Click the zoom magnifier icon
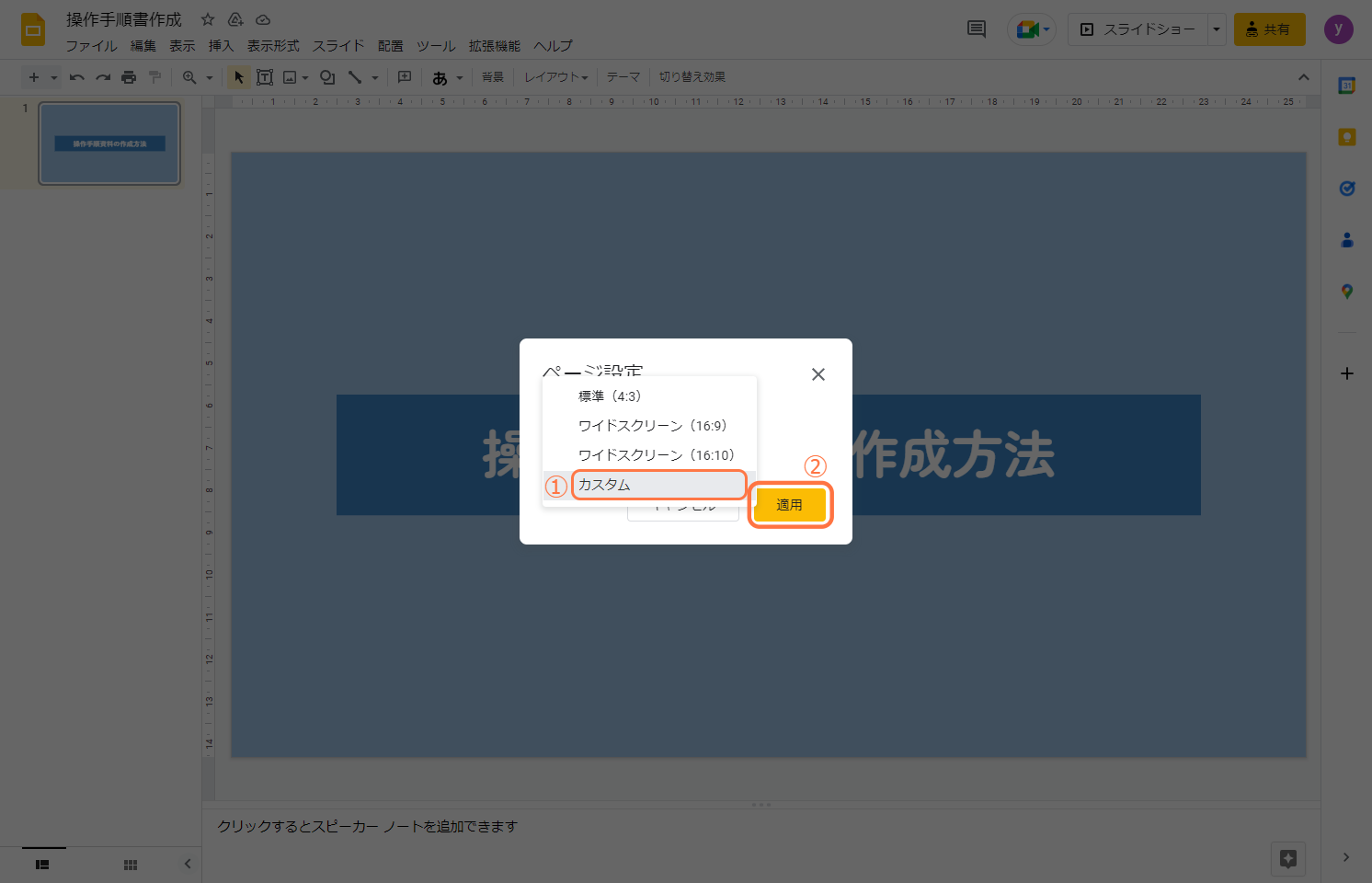 [x=189, y=77]
